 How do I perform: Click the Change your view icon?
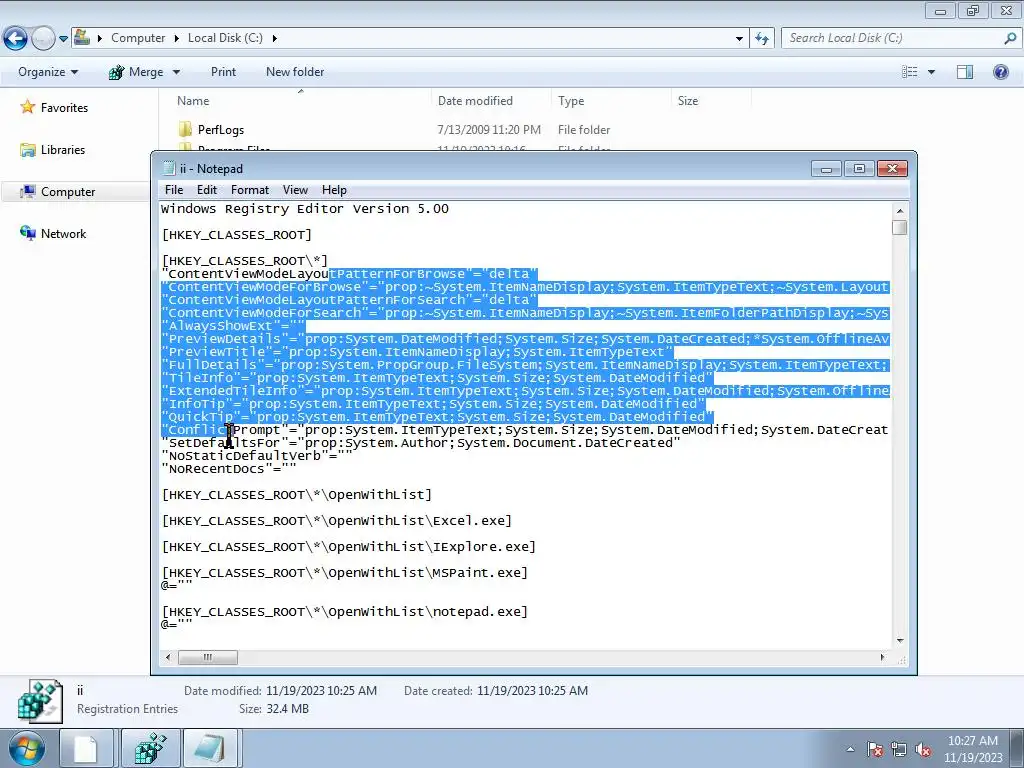tap(910, 72)
